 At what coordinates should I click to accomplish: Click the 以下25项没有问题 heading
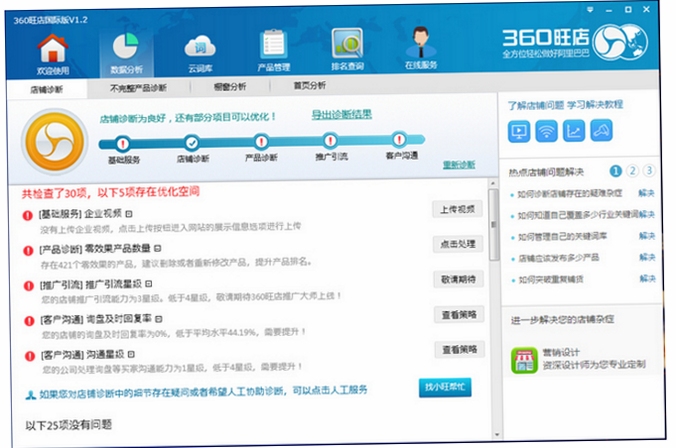69,425
